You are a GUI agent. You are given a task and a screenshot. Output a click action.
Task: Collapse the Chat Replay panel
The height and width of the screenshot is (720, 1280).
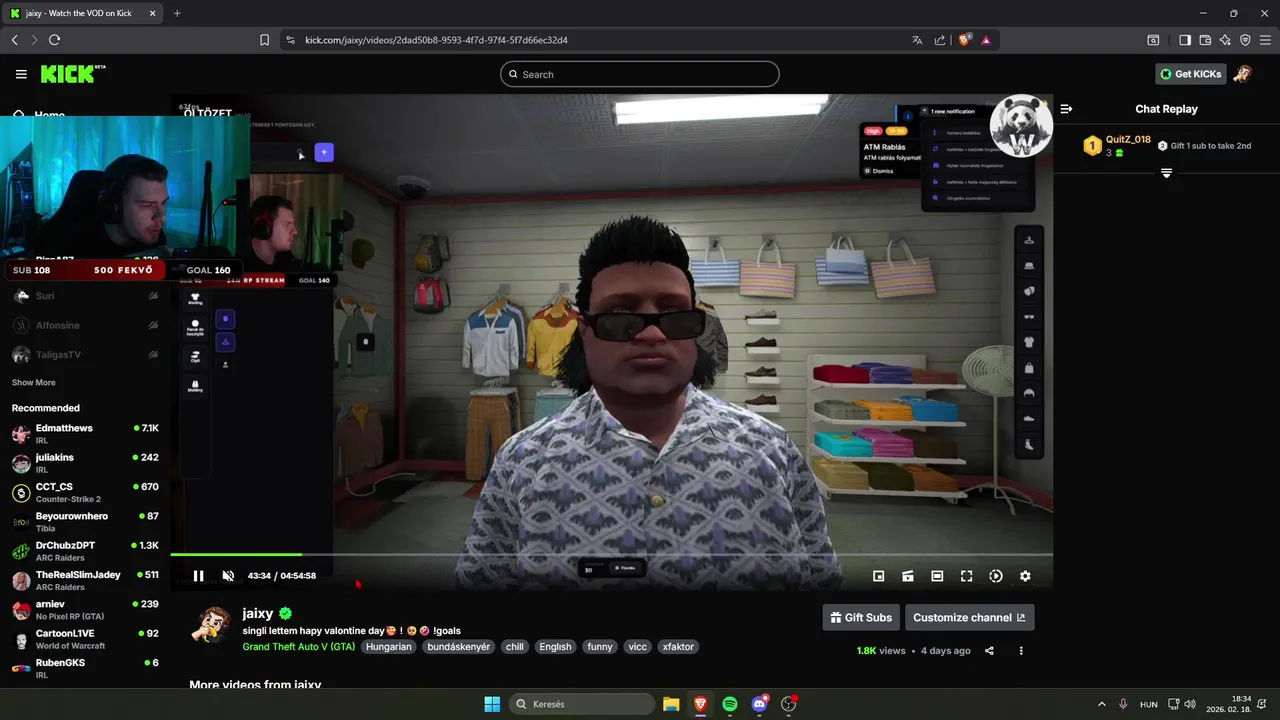1066,109
